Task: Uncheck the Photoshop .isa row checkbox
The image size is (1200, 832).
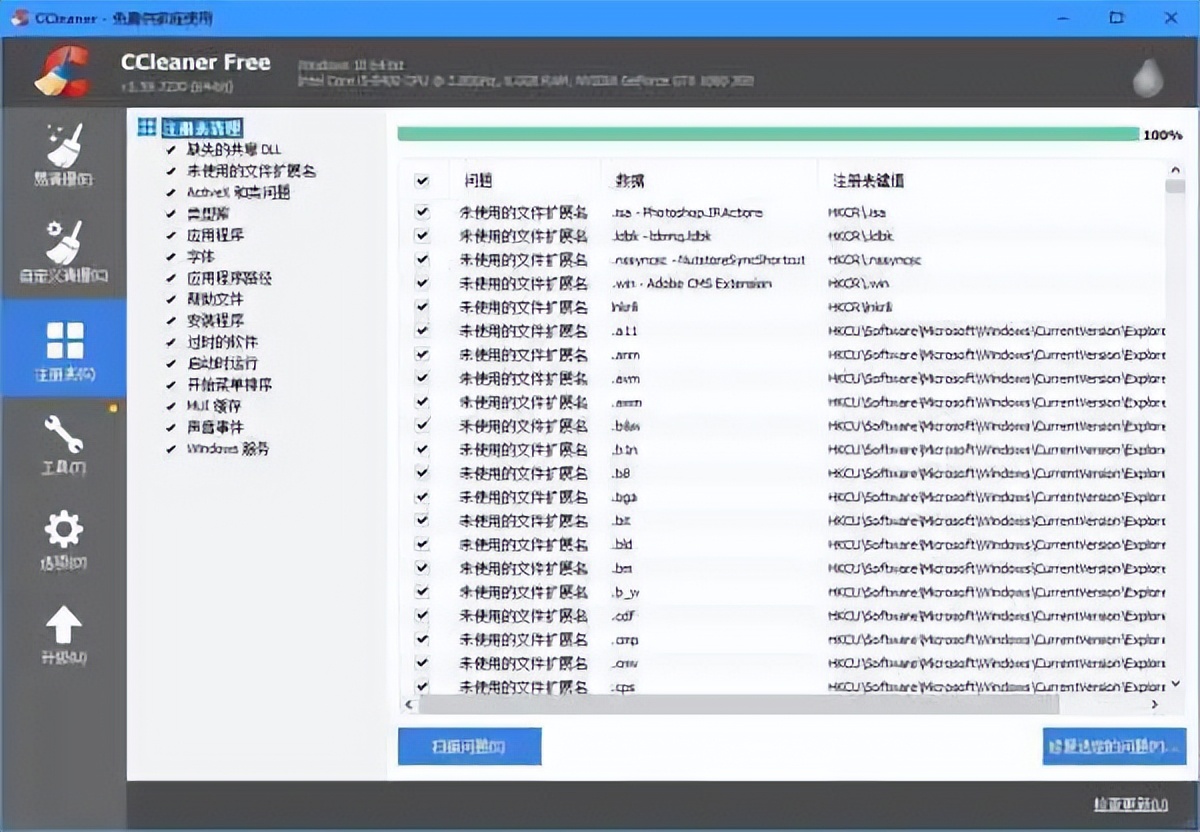Action: tap(421, 212)
